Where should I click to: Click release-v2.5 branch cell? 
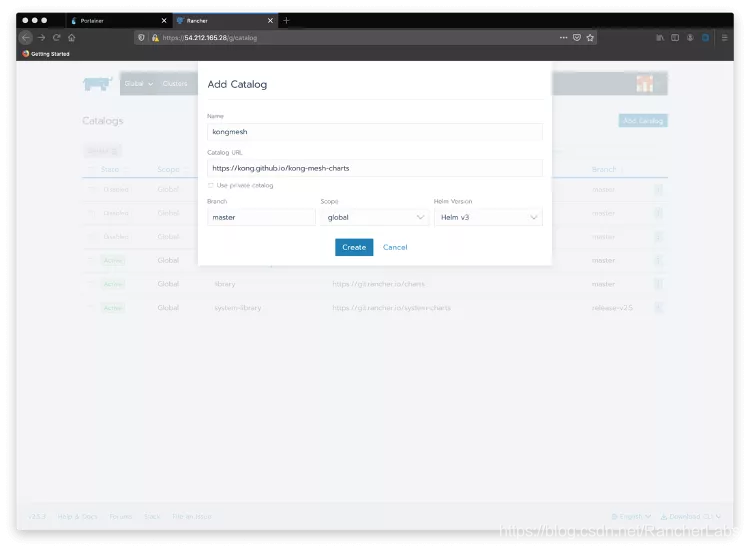(612, 308)
